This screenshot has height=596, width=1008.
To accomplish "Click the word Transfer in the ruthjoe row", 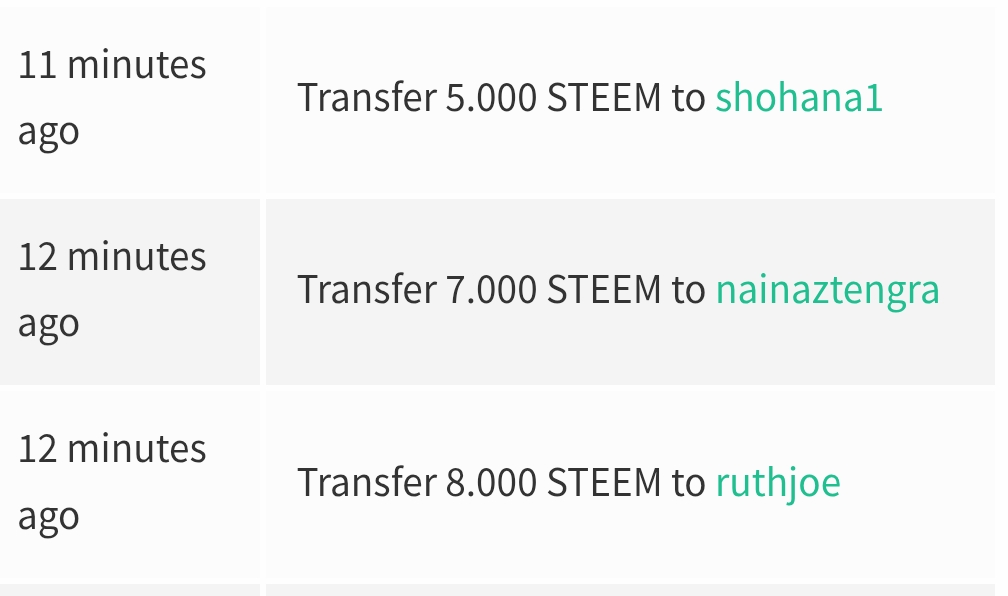I will pyautogui.click(x=366, y=483).
